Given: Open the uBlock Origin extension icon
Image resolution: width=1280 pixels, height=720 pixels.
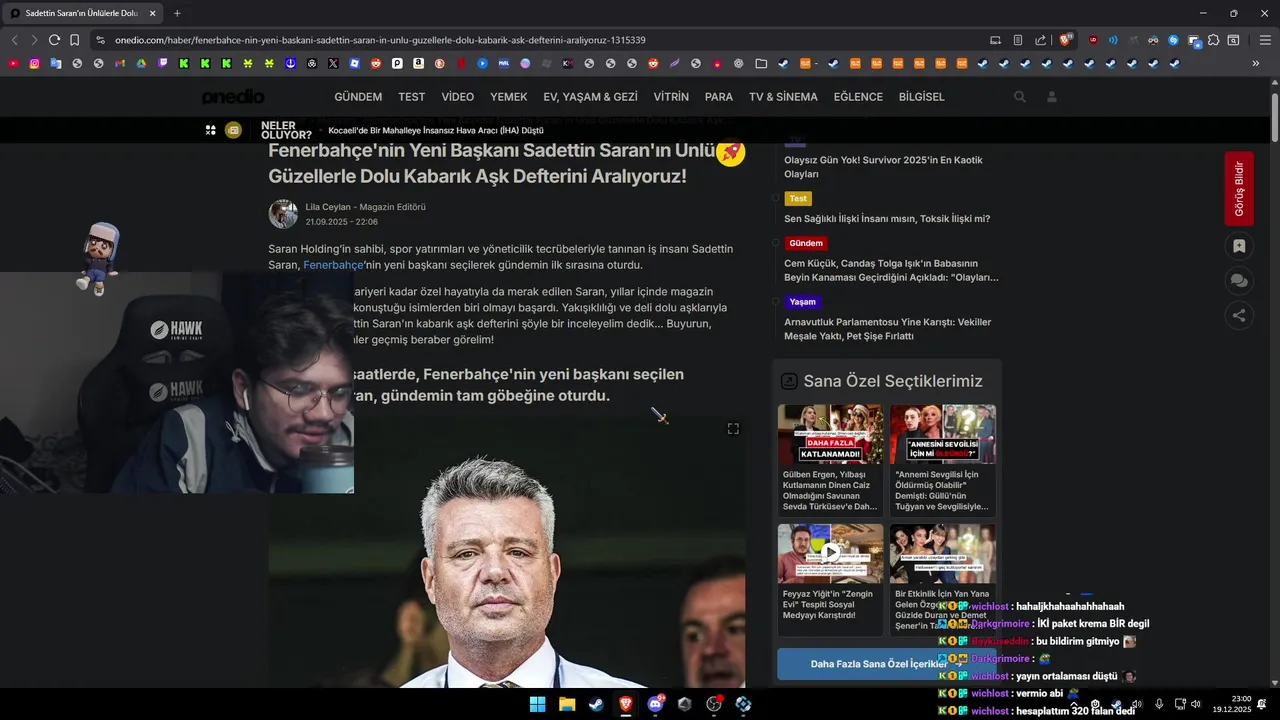Looking at the screenshot, I should pyautogui.click(x=1093, y=40).
